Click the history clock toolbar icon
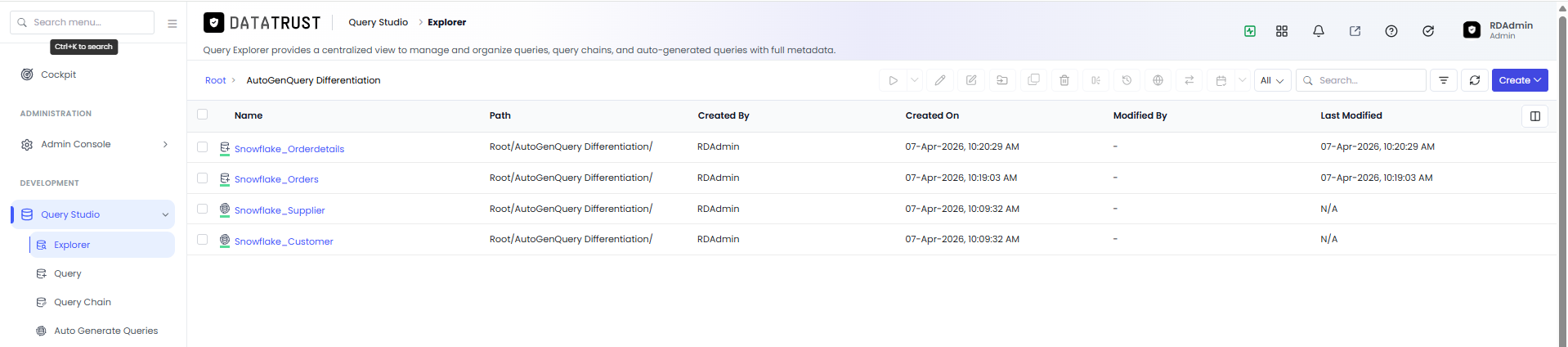 pos(1127,80)
